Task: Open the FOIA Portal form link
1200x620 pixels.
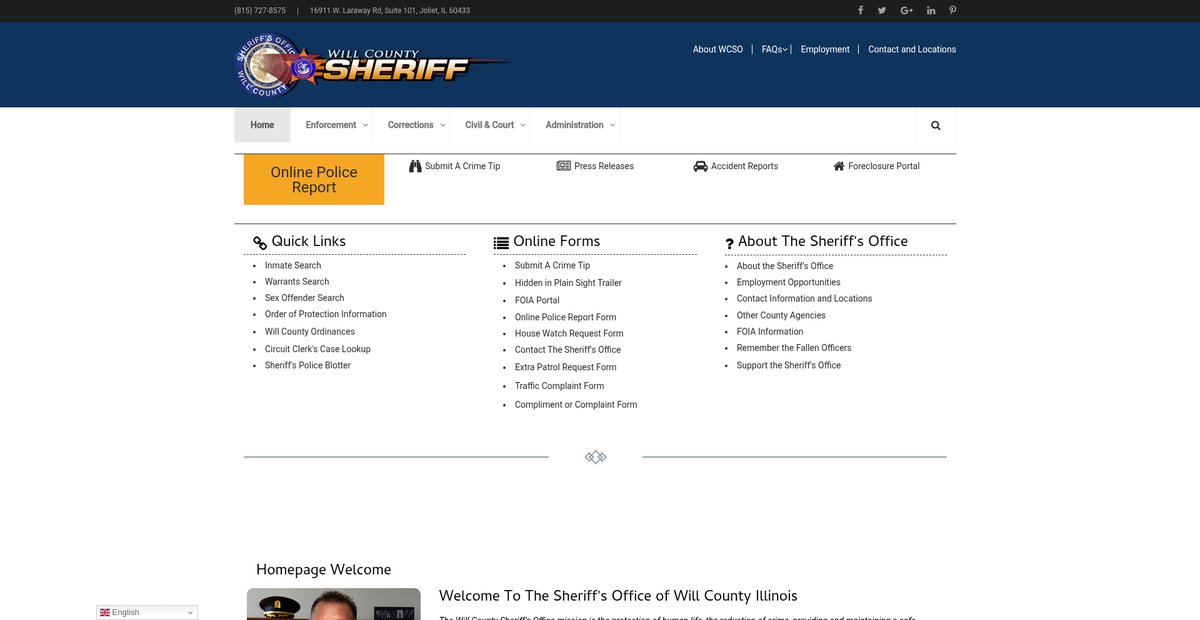Action: tap(537, 300)
